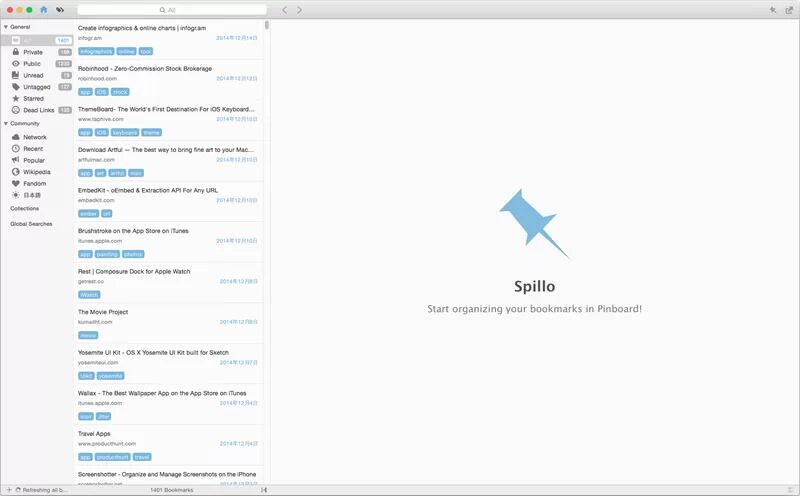Screen dimensions: 800x496
Task: Click the plus add button in status bar
Action: (8, 490)
